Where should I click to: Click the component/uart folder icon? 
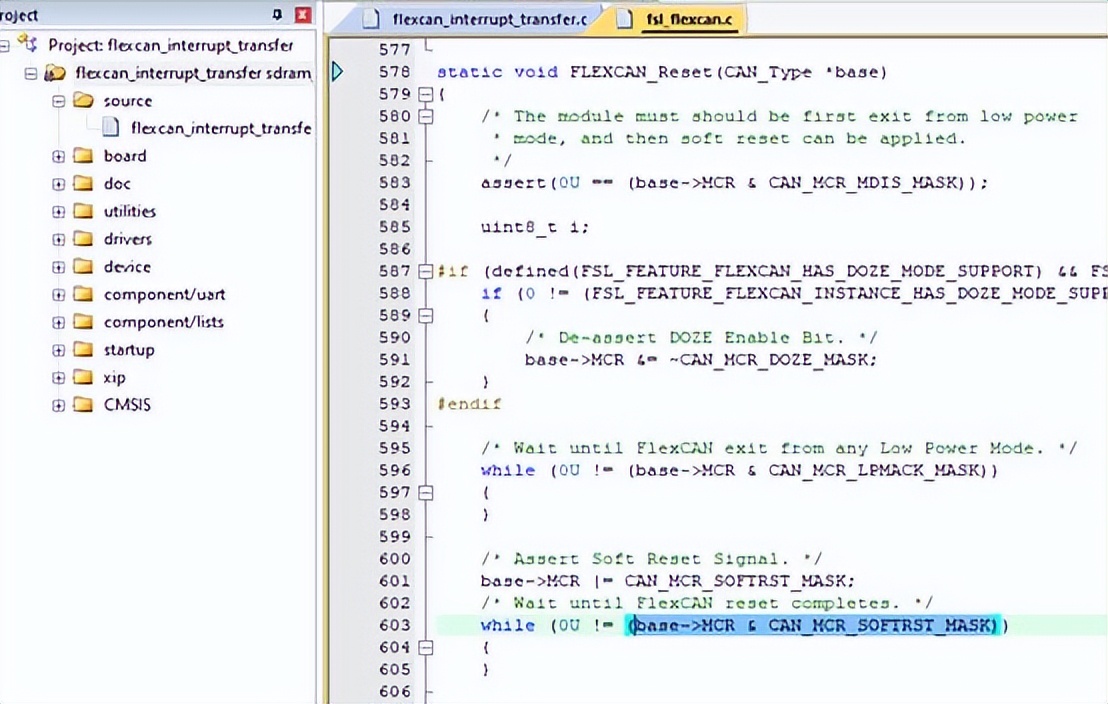(83, 293)
